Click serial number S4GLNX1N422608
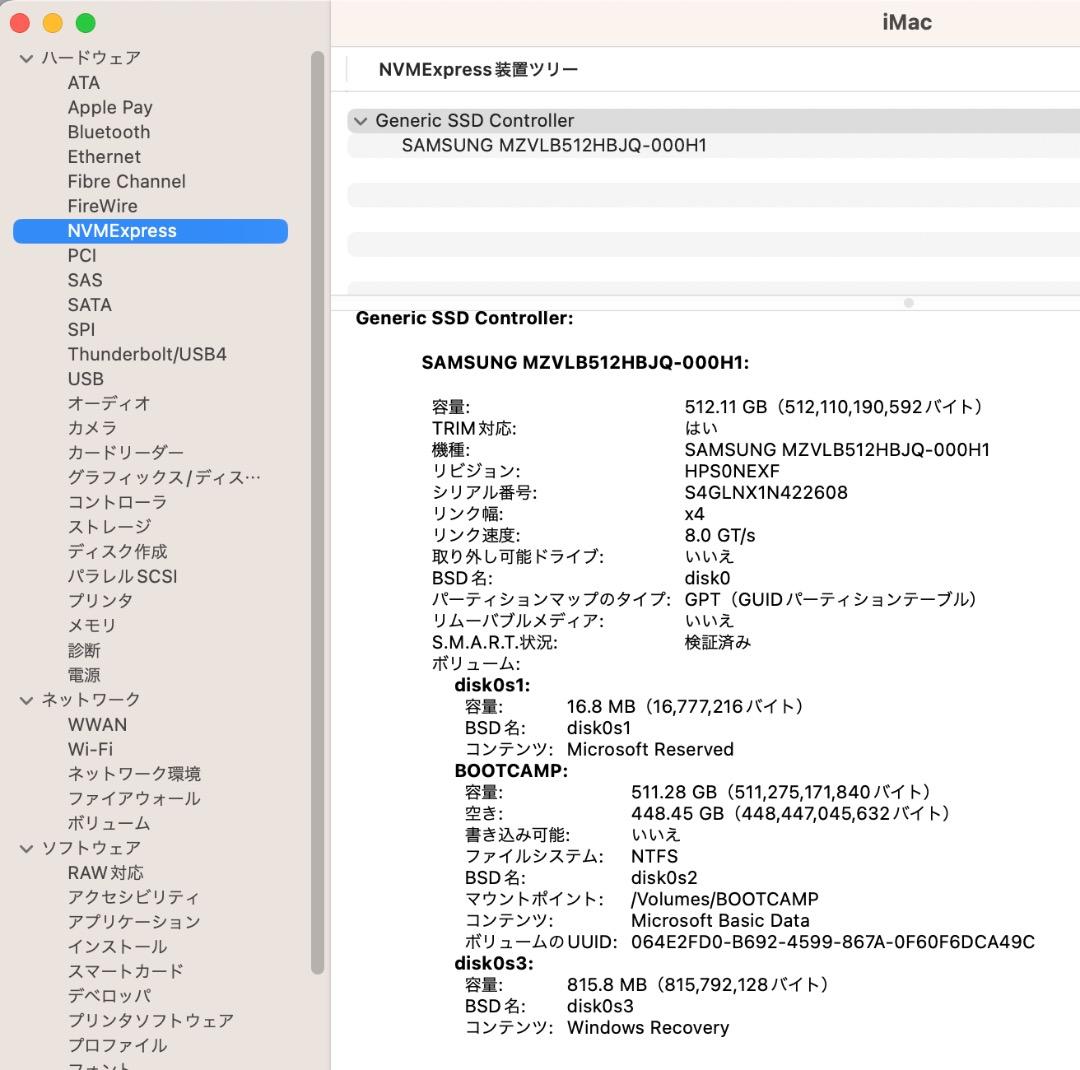 [766, 493]
